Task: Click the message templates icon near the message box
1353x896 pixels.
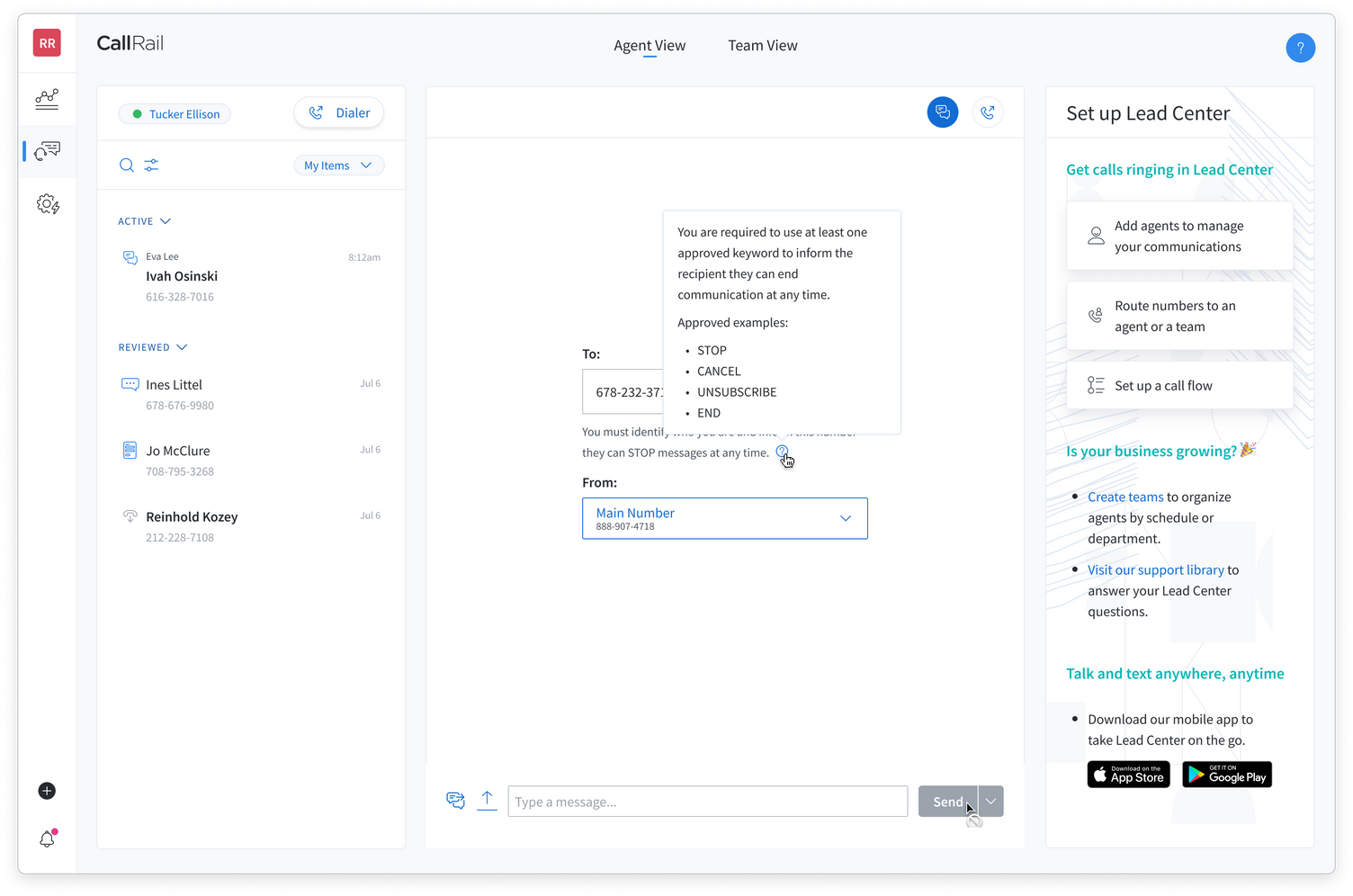Action: (455, 800)
